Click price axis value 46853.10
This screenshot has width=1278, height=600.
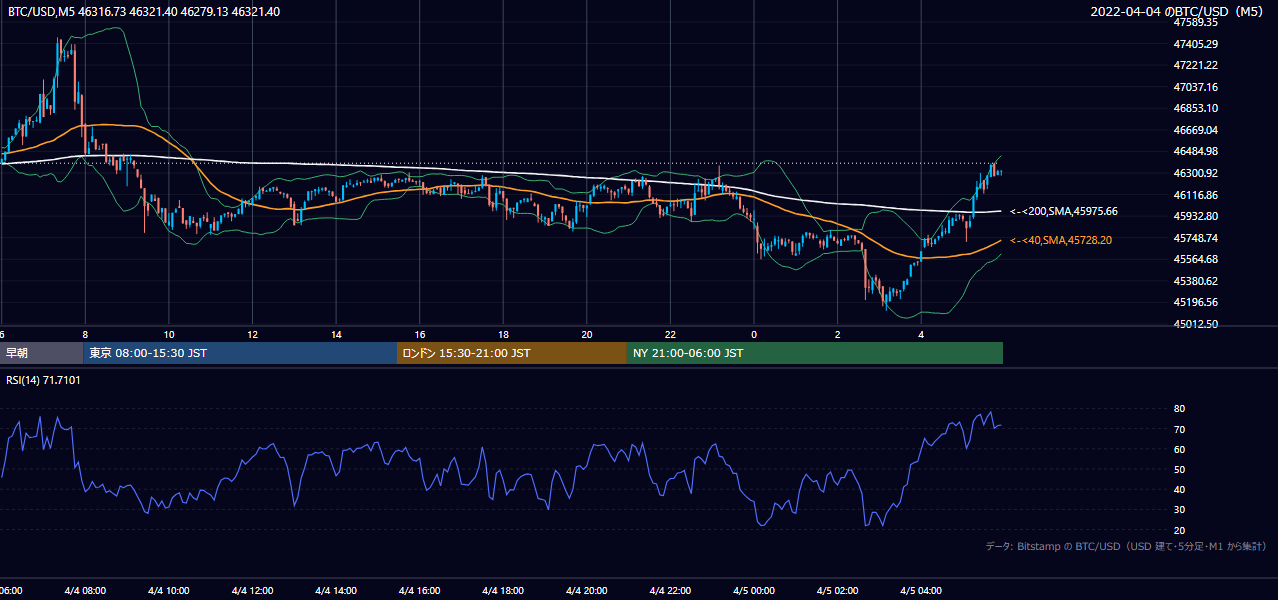(x=1195, y=108)
